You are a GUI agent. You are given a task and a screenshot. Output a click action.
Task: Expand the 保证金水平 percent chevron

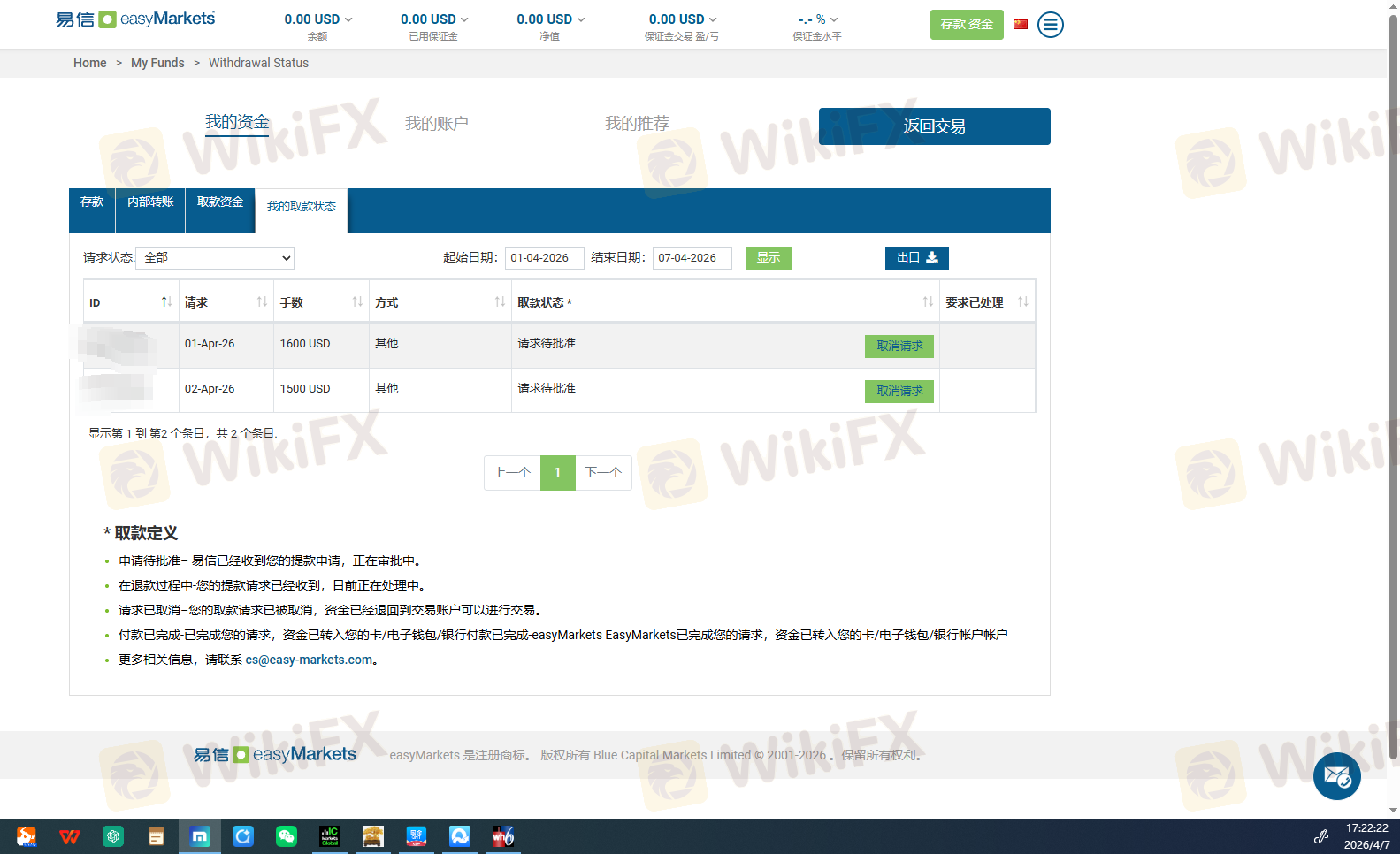tap(834, 19)
